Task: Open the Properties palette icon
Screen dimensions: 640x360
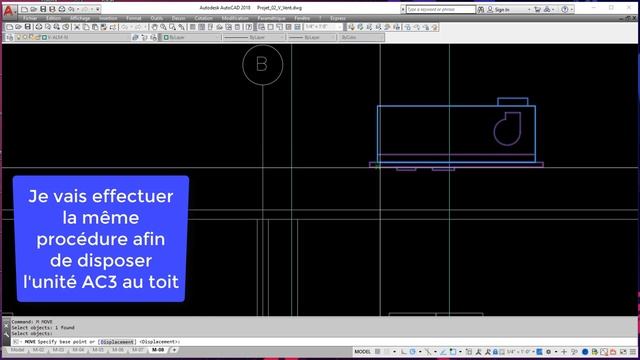Action: point(193,27)
